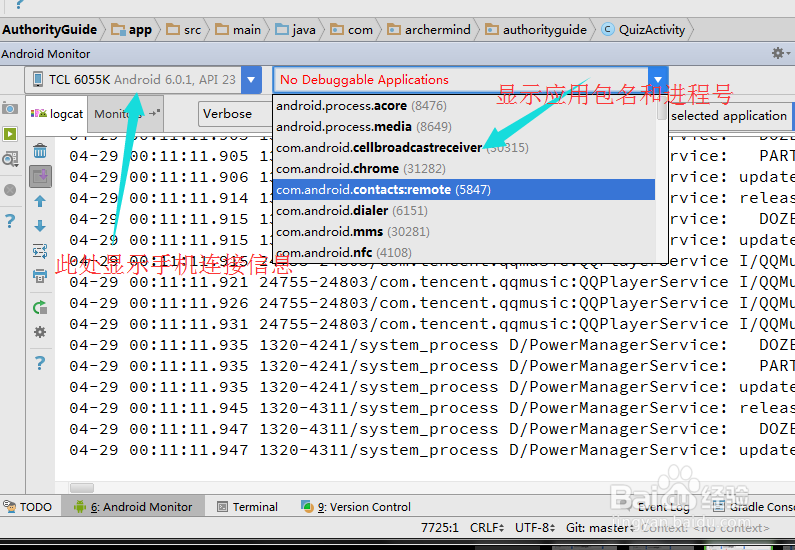Start screen recording with green play icon

point(10,134)
